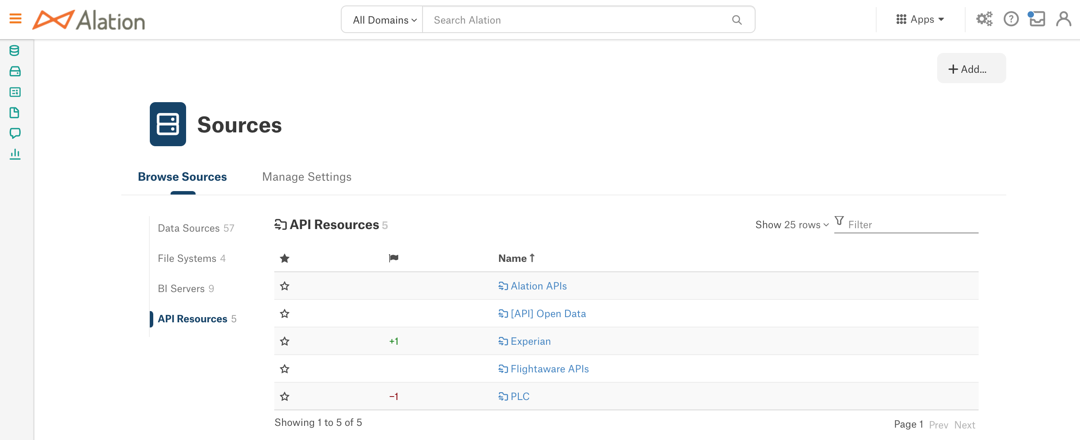Open the Alation APIs link
Viewport: 1080px width, 440px height.
539,286
